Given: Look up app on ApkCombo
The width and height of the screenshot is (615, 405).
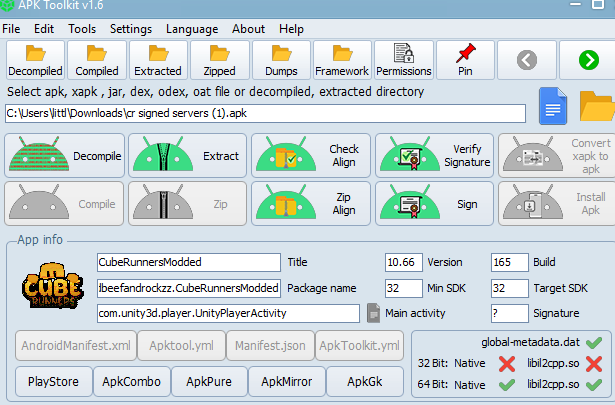Looking at the screenshot, I should click(x=132, y=381).
